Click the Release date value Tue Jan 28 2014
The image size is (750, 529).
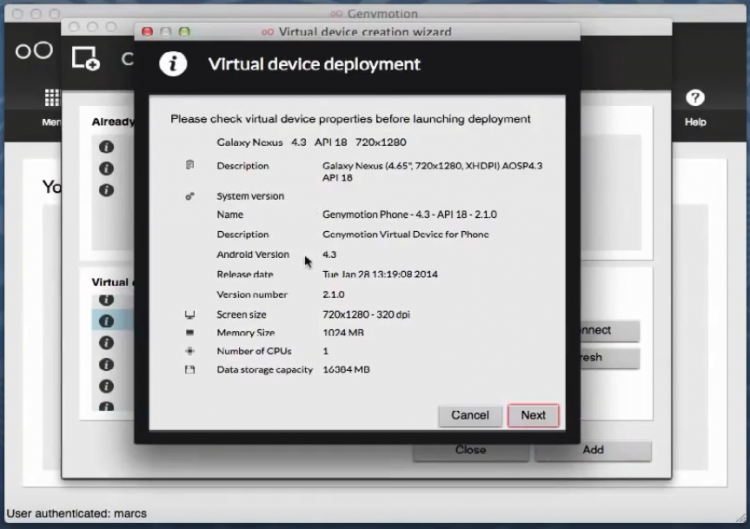(380, 274)
